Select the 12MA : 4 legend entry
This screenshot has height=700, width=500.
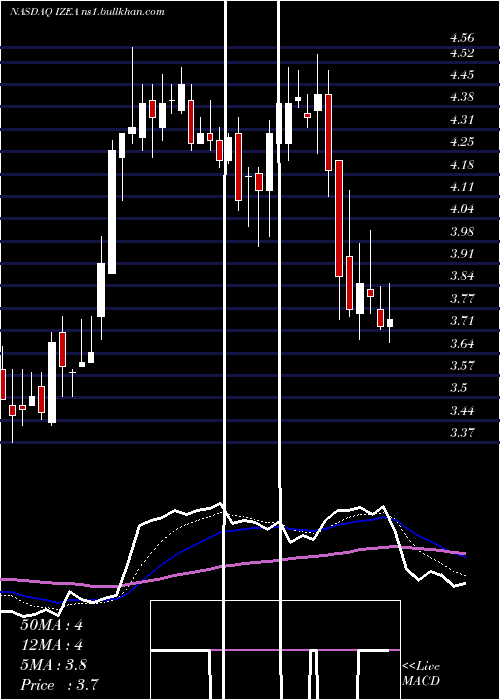pos(51,645)
